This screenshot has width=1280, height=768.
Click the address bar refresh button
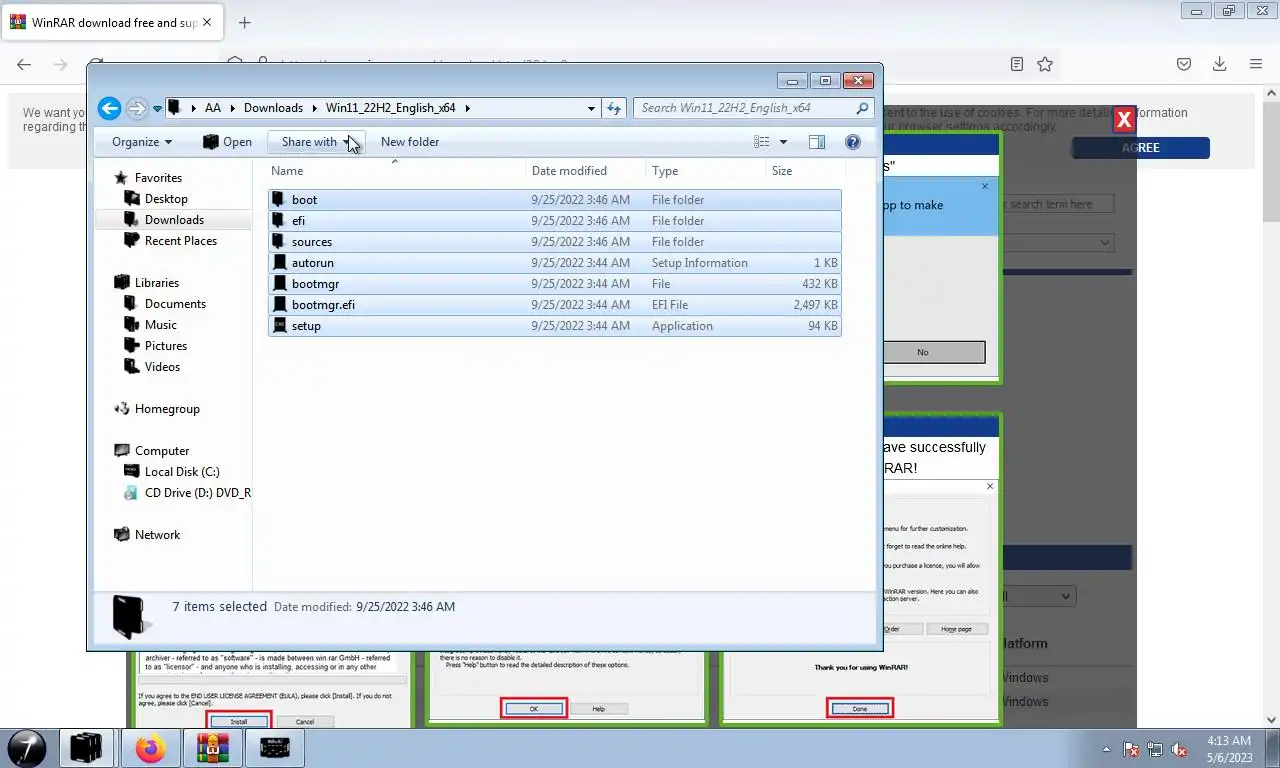tap(614, 108)
